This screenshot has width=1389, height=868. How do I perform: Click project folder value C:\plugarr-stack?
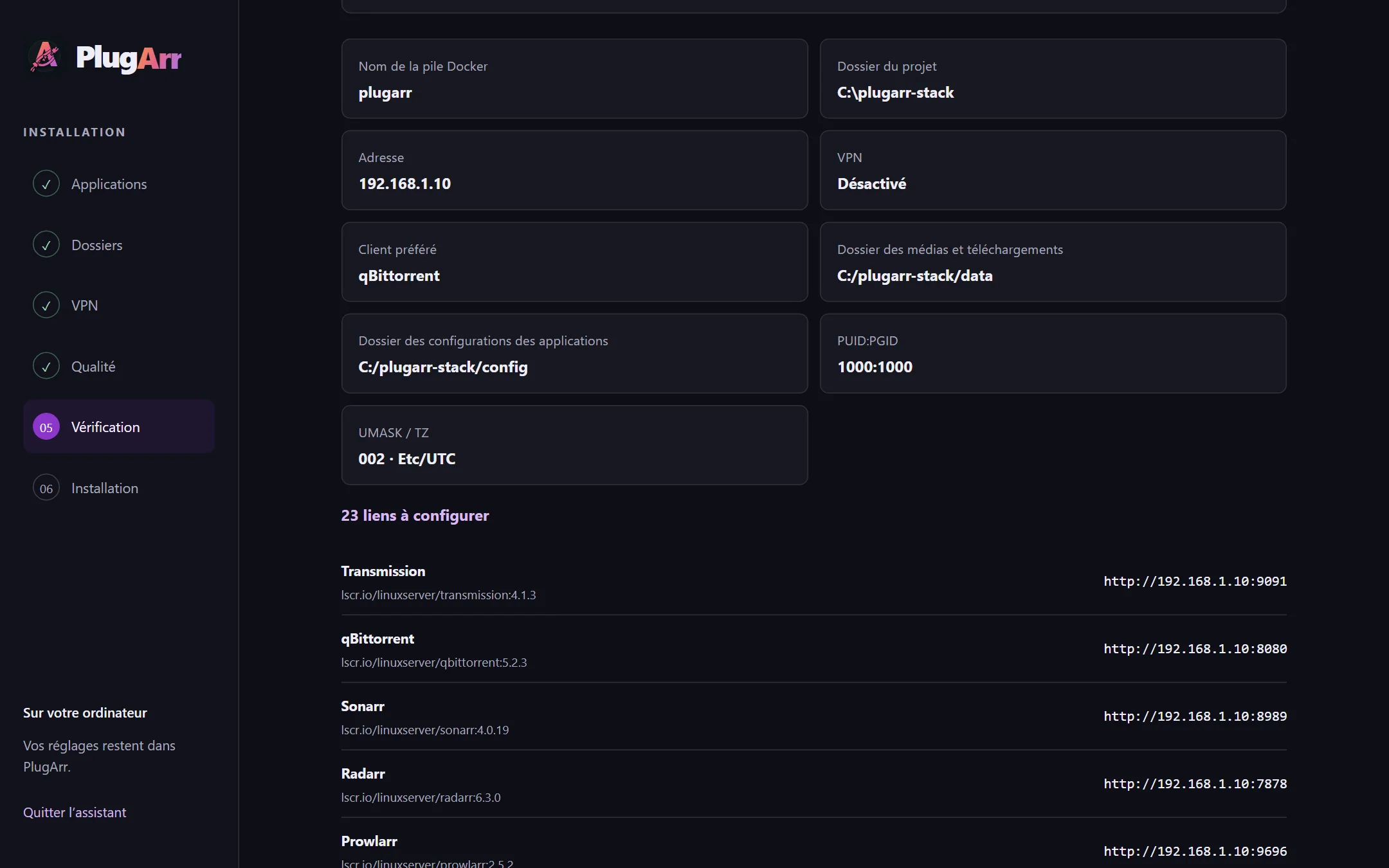point(895,93)
